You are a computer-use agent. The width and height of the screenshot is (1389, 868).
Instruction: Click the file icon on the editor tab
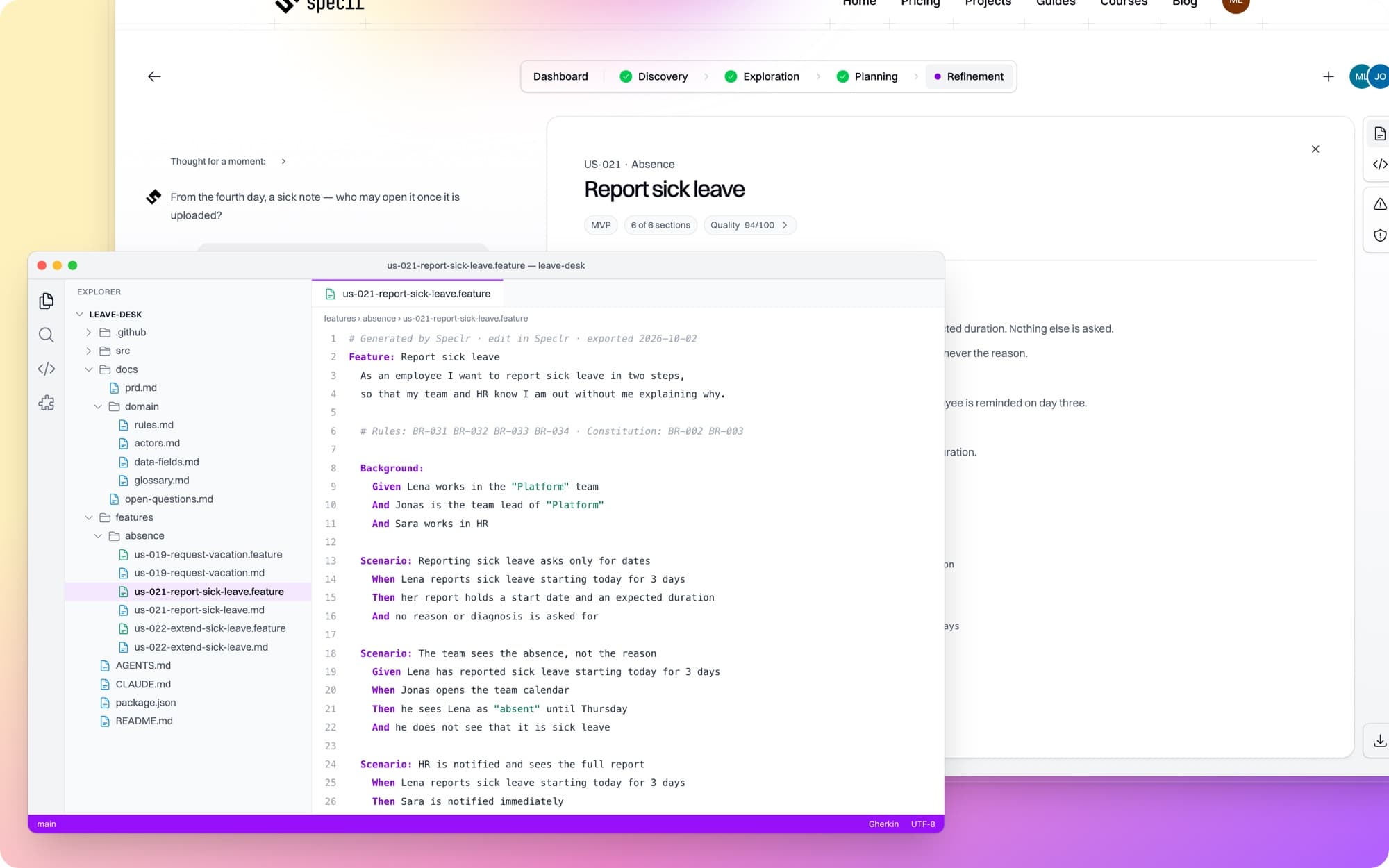(x=331, y=294)
